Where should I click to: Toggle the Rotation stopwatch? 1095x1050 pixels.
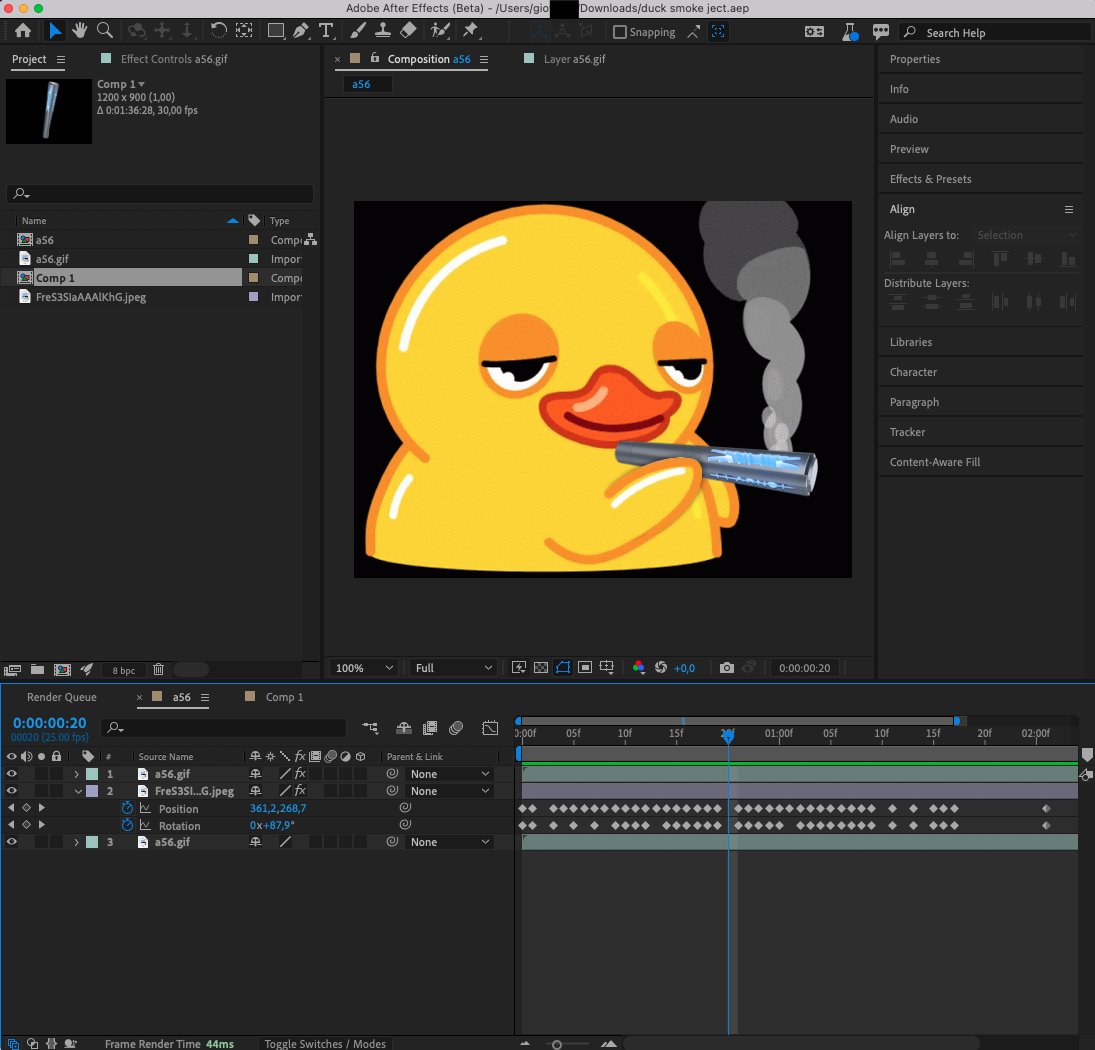coord(127,825)
